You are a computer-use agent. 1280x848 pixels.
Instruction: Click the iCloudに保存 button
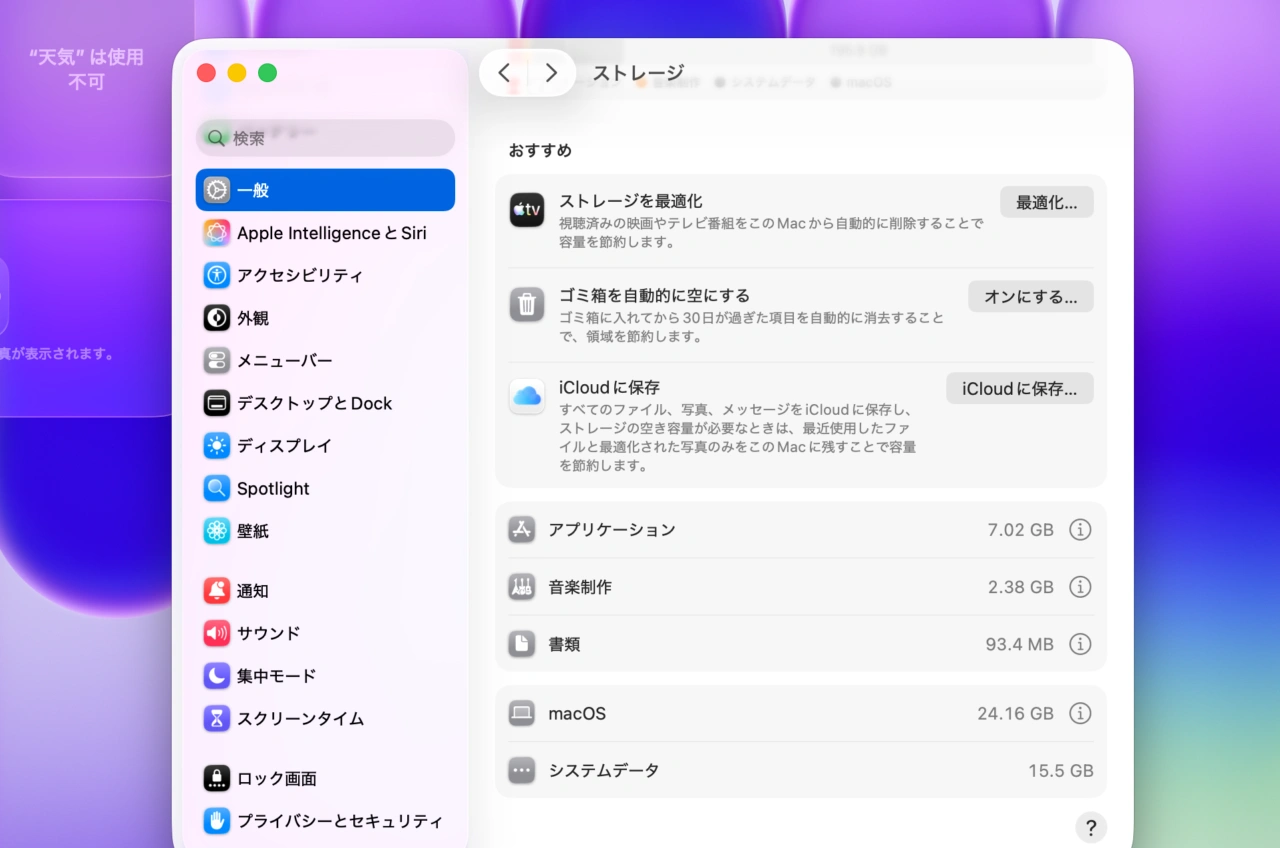1019,388
